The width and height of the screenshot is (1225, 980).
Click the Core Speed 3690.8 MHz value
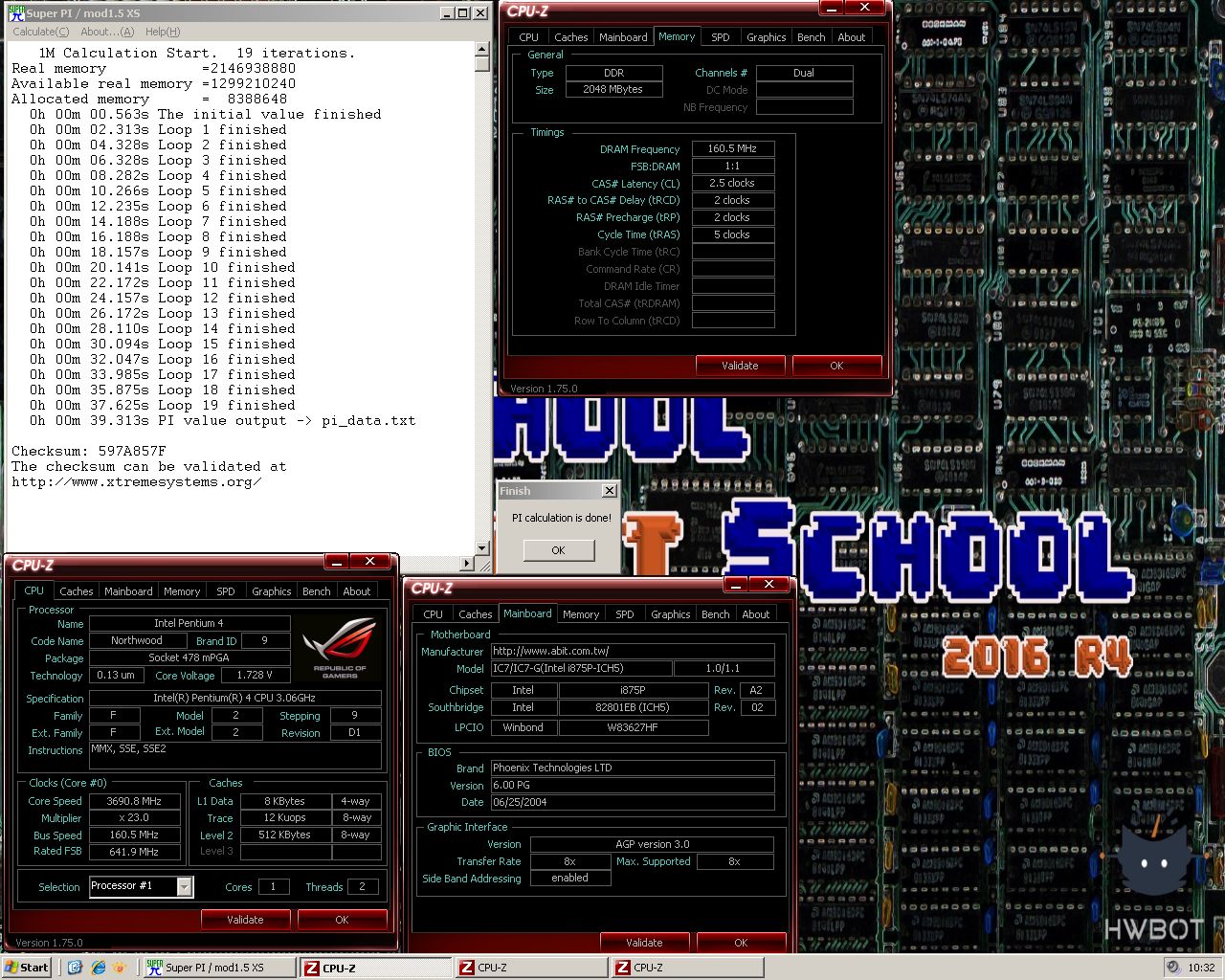[x=134, y=801]
